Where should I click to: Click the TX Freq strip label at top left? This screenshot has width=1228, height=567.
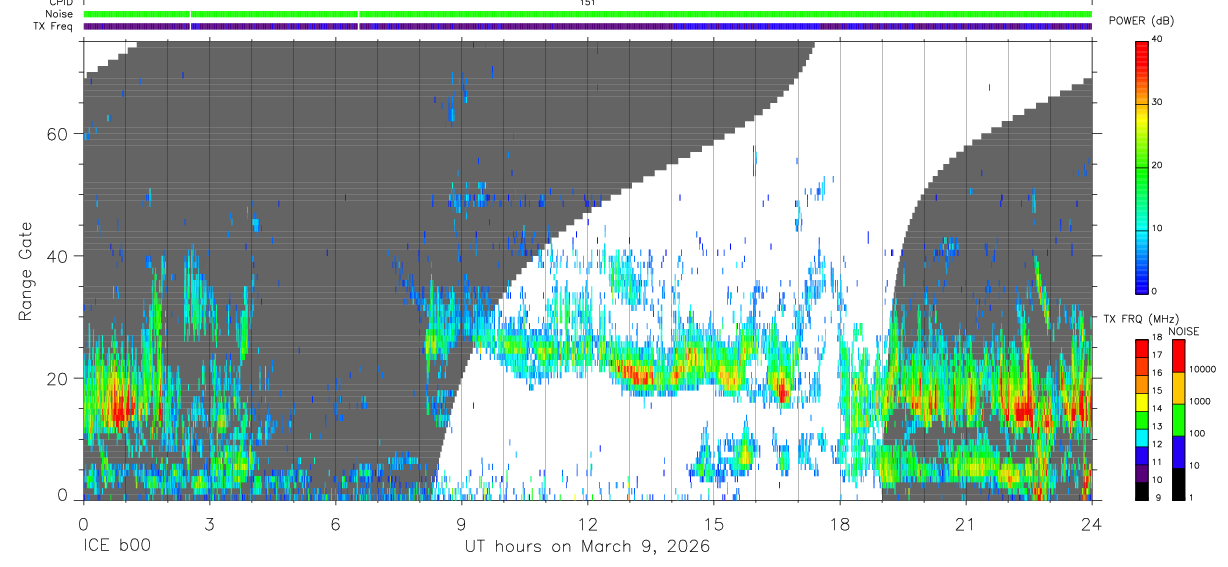pyautogui.click(x=55, y=26)
